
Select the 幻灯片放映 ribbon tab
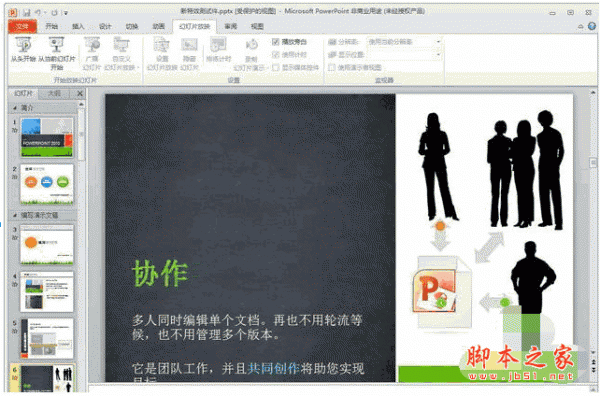click(194, 26)
